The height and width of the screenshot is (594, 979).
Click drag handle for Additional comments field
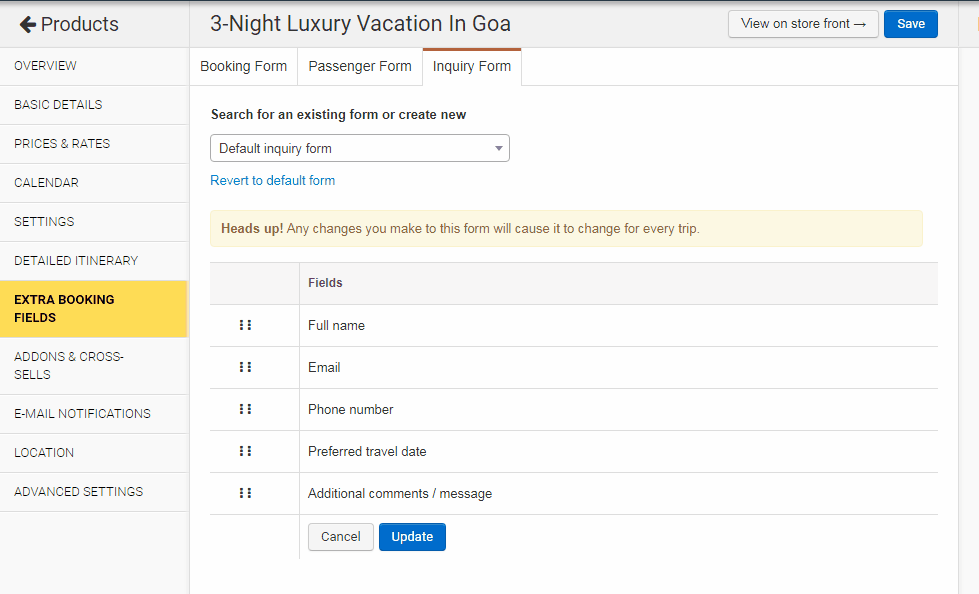245,493
